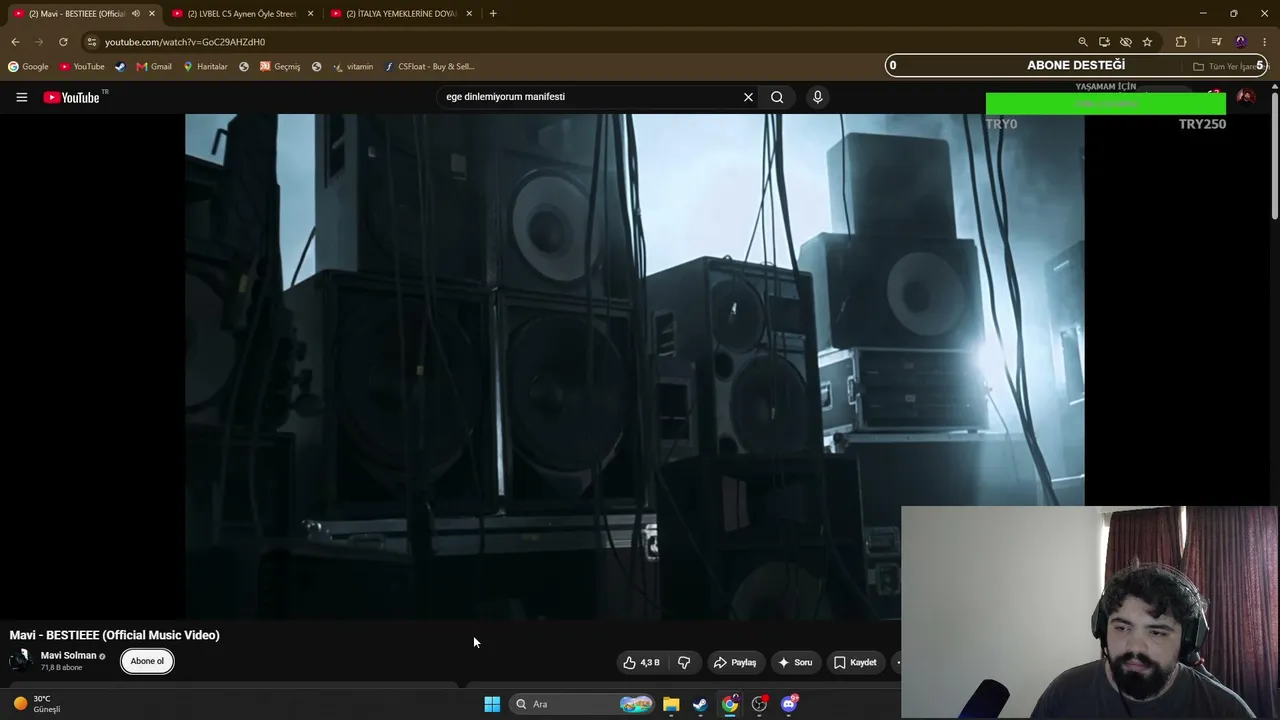Viewport: 1280px width, 720px height.
Task: Open Steam from the taskbar
Action: pyautogui.click(x=700, y=704)
